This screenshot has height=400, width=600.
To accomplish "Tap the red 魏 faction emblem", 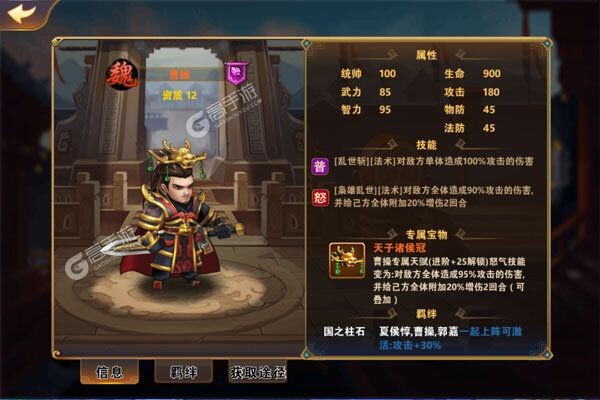I will (x=122, y=75).
